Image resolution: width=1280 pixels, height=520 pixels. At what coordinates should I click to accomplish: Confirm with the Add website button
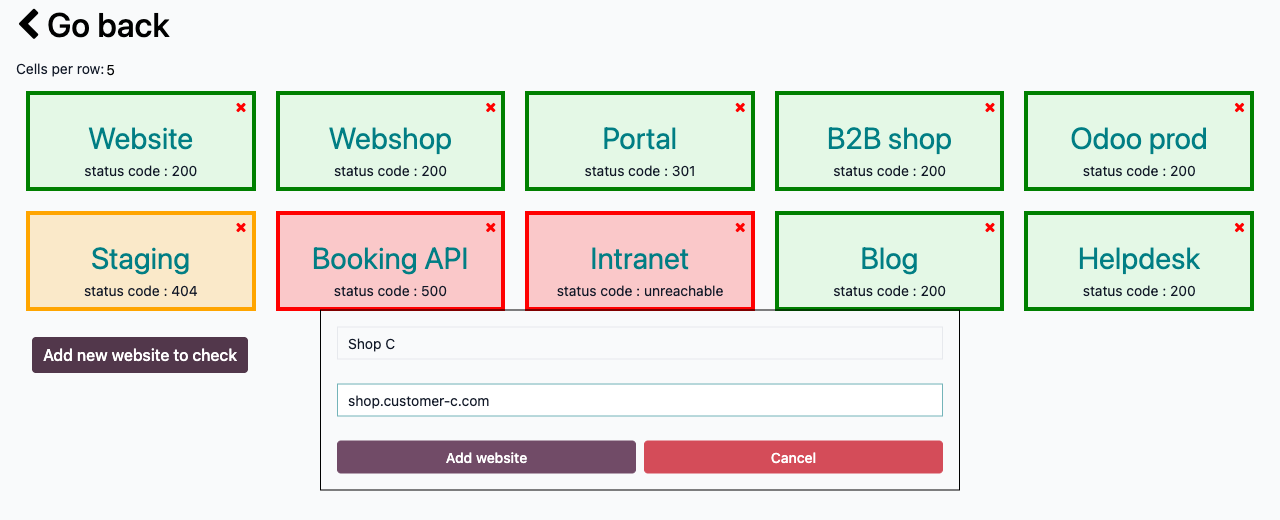tap(486, 457)
